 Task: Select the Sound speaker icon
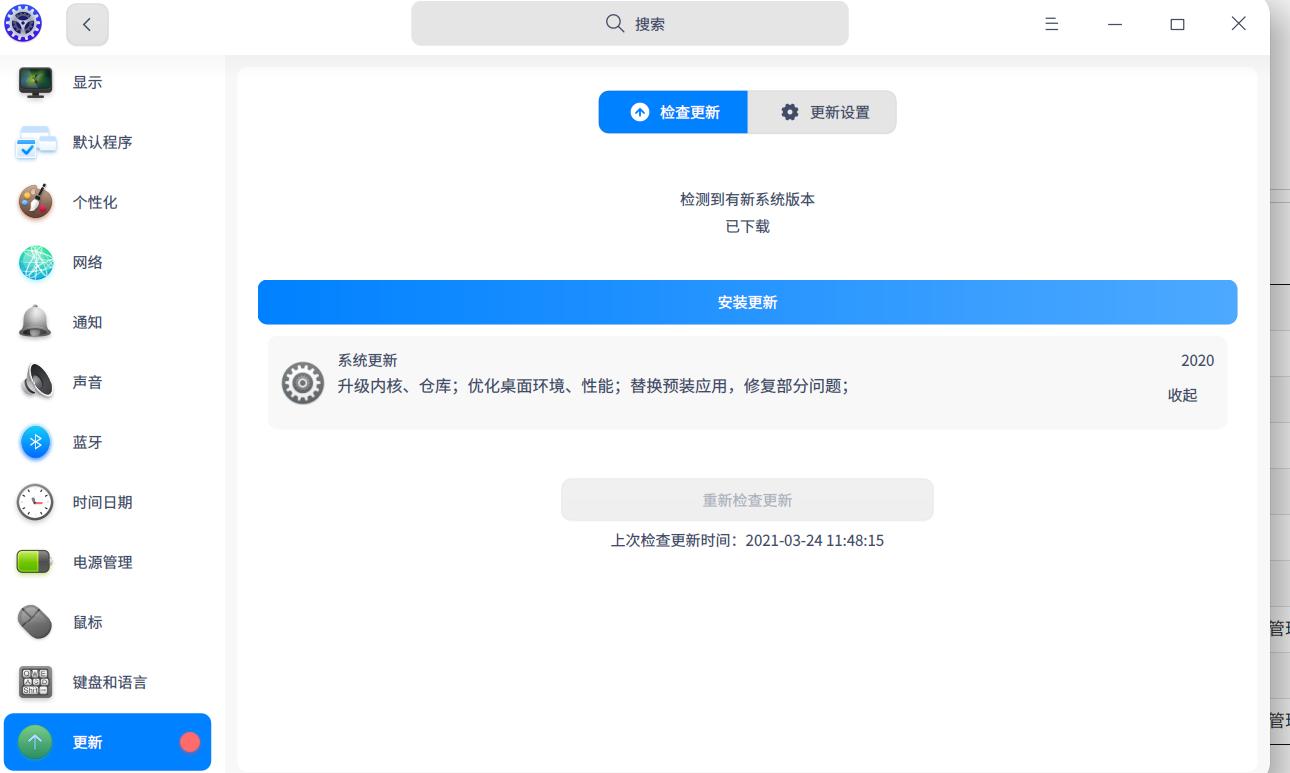click(x=36, y=382)
